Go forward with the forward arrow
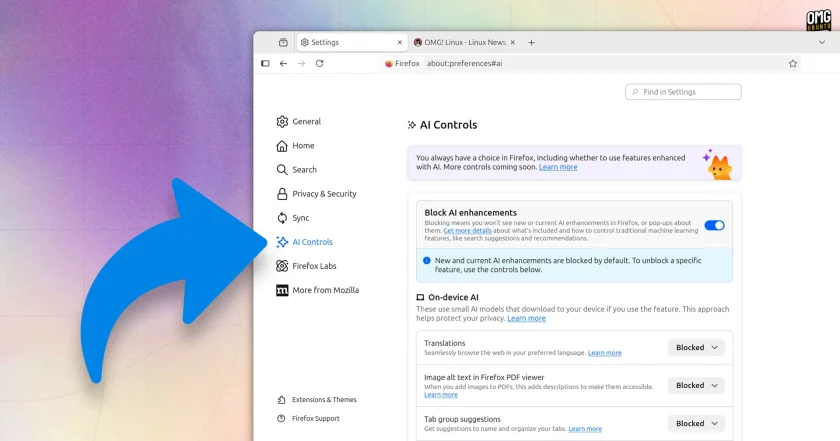The image size is (840, 441). [x=302, y=63]
